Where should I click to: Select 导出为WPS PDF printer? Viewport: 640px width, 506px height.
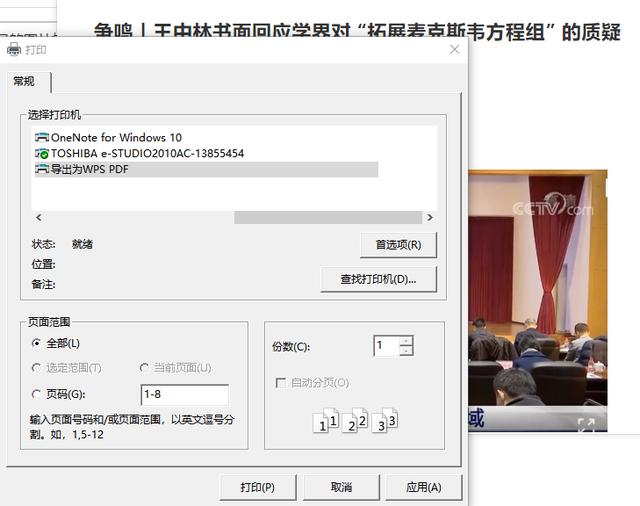point(207,169)
